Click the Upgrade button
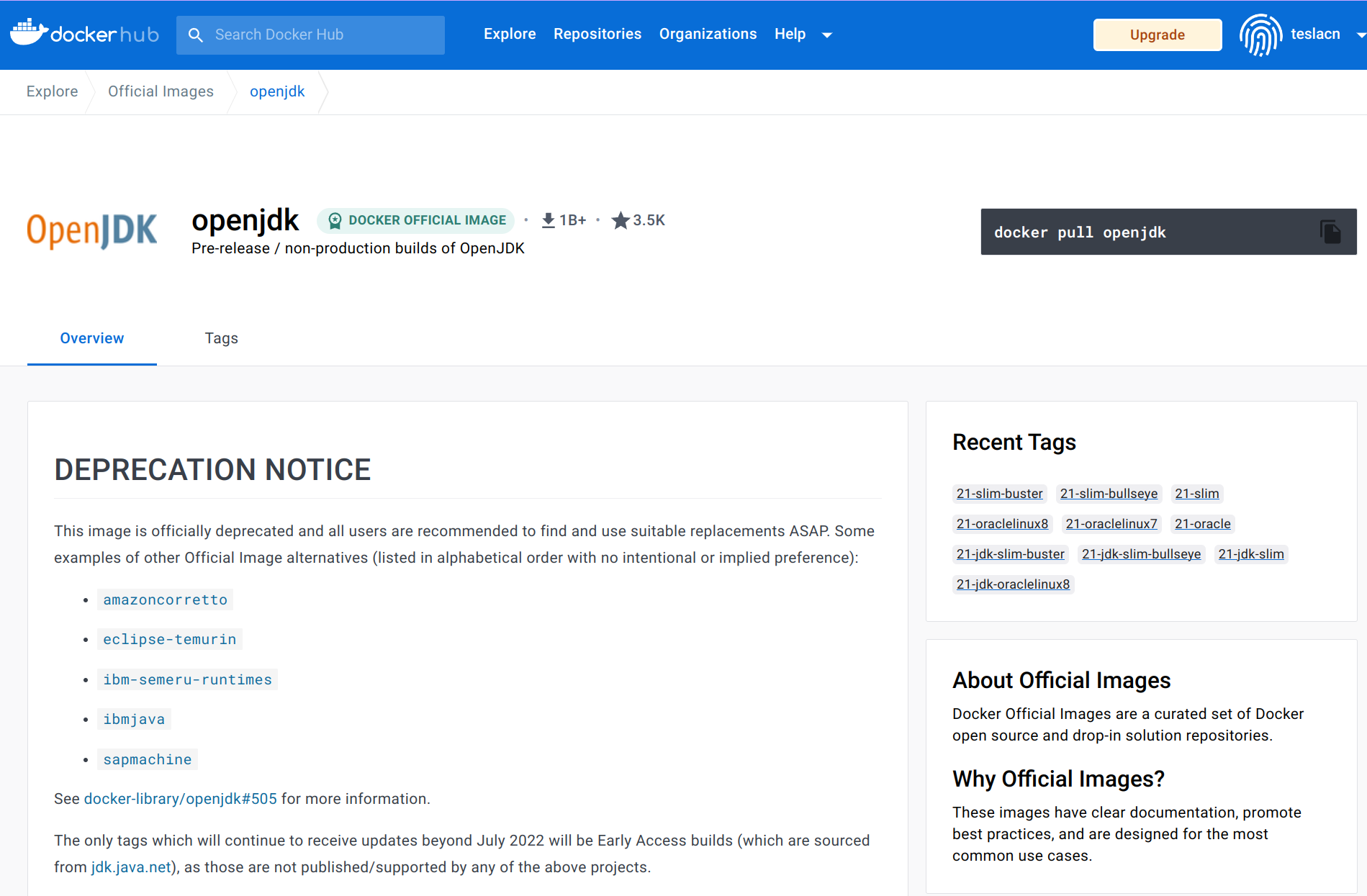The width and height of the screenshot is (1367, 896). coord(1157,34)
